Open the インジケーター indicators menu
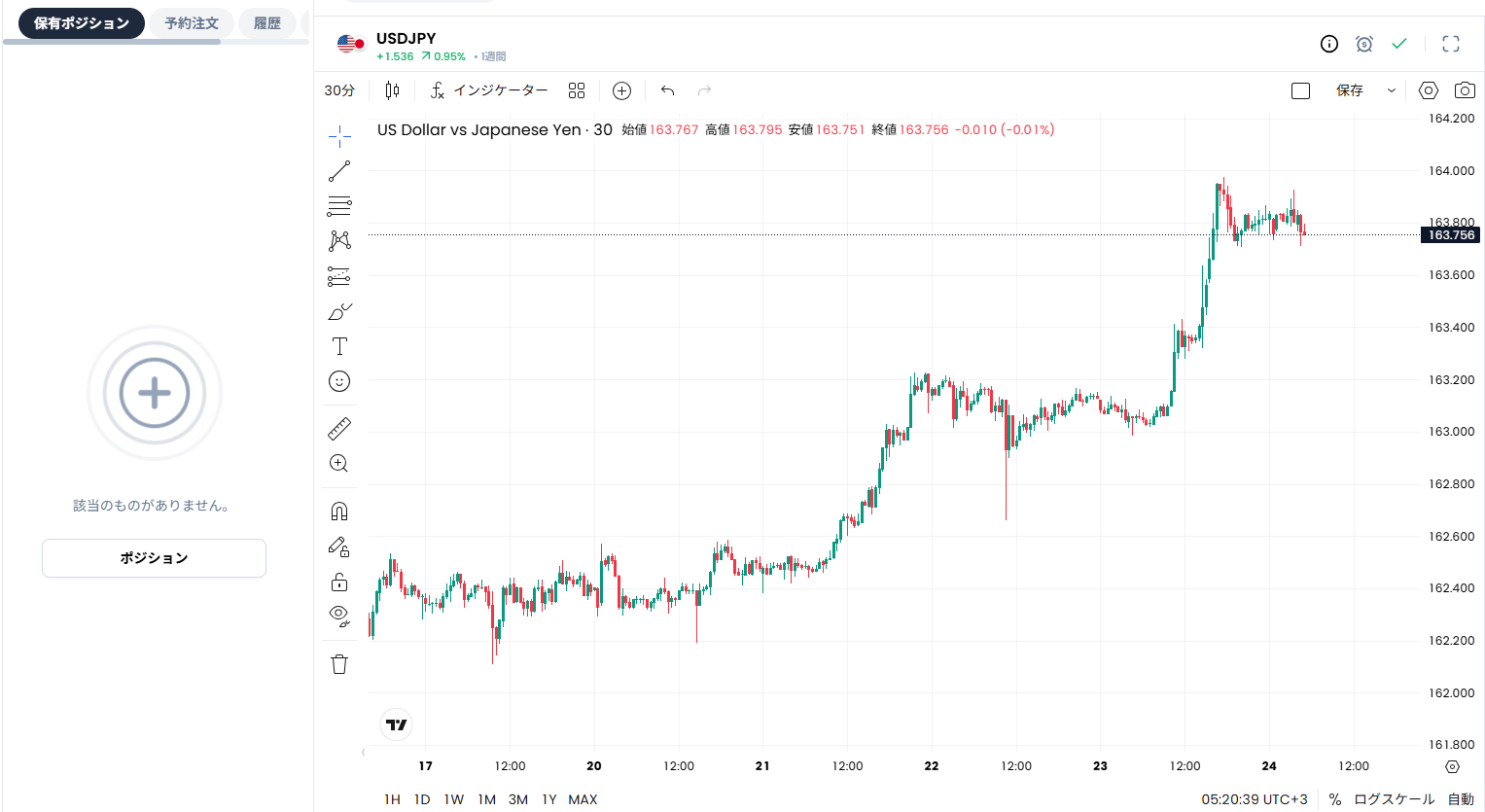The width and height of the screenshot is (1485, 812). point(489,90)
